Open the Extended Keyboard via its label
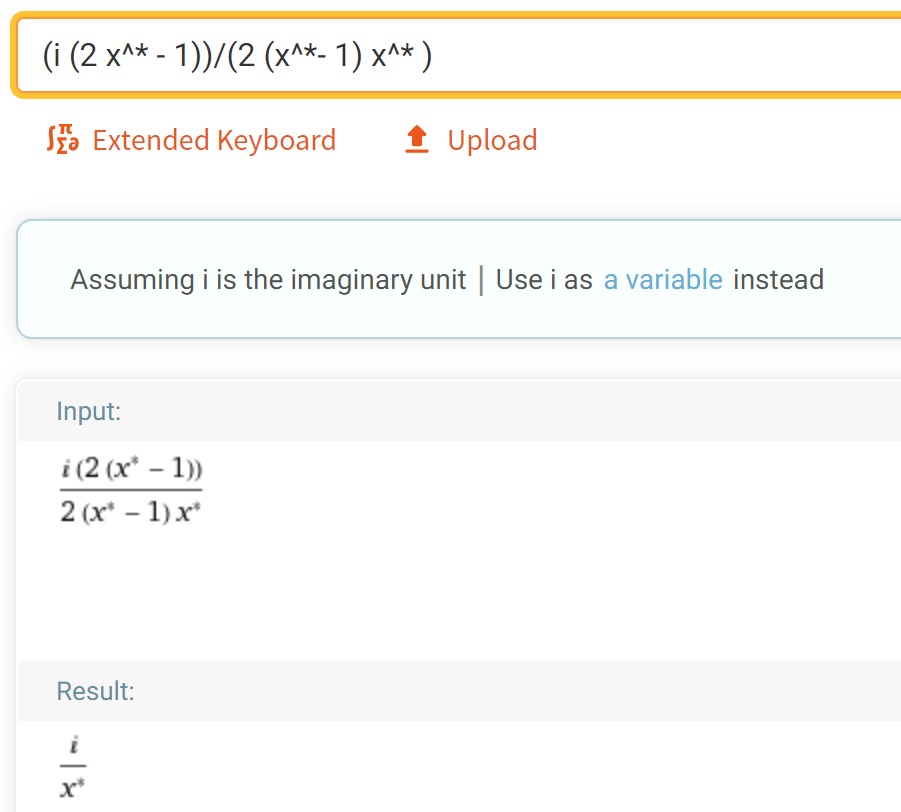The width and height of the screenshot is (901, 812). [214, 140]
